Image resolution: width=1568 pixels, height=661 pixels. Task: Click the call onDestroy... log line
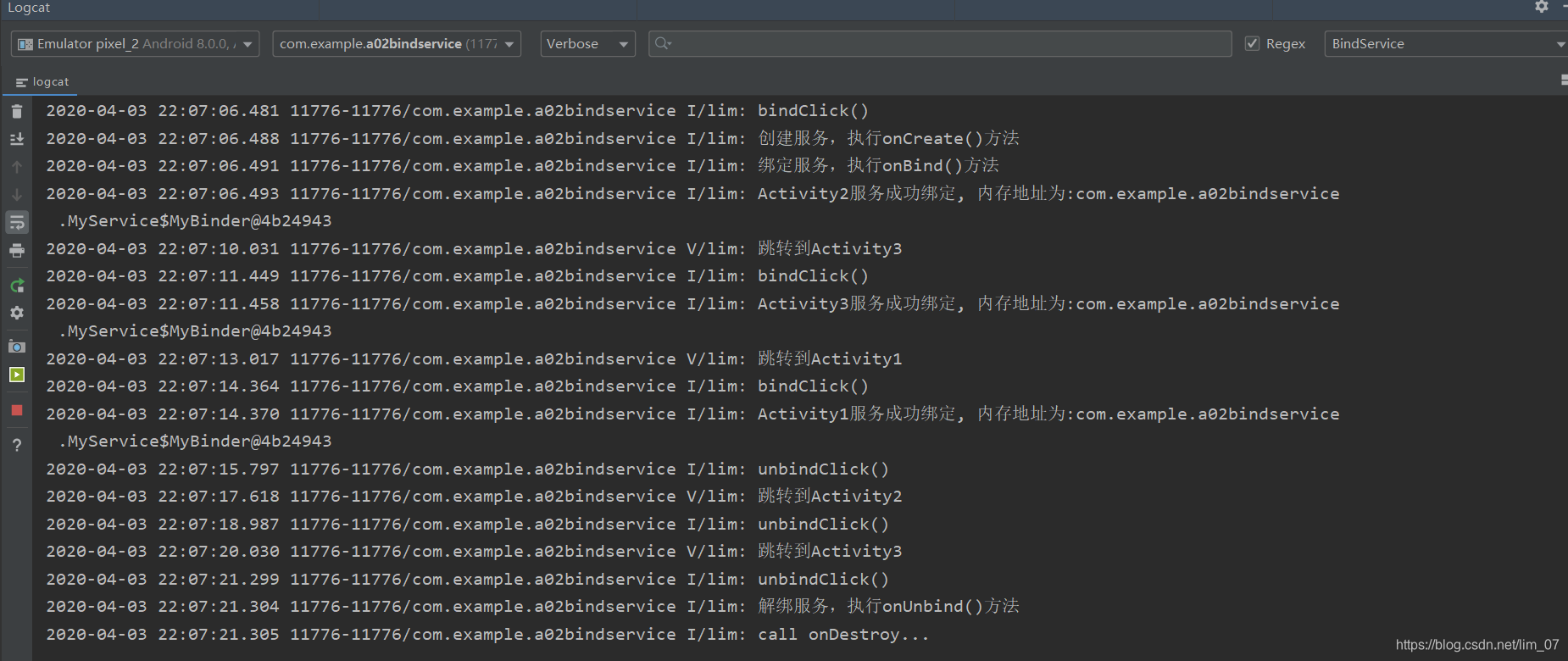(487, 635)
